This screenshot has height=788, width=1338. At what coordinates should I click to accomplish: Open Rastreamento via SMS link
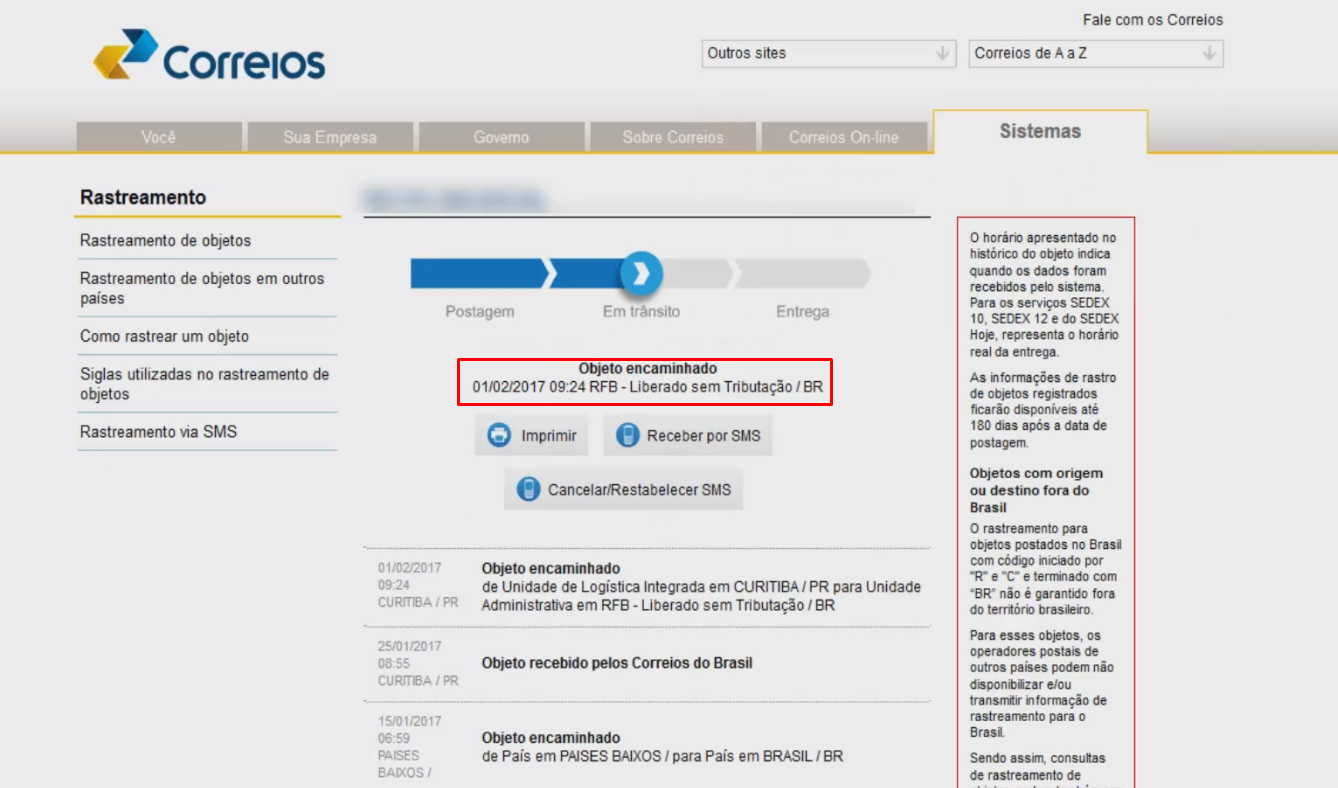point(159,432)
